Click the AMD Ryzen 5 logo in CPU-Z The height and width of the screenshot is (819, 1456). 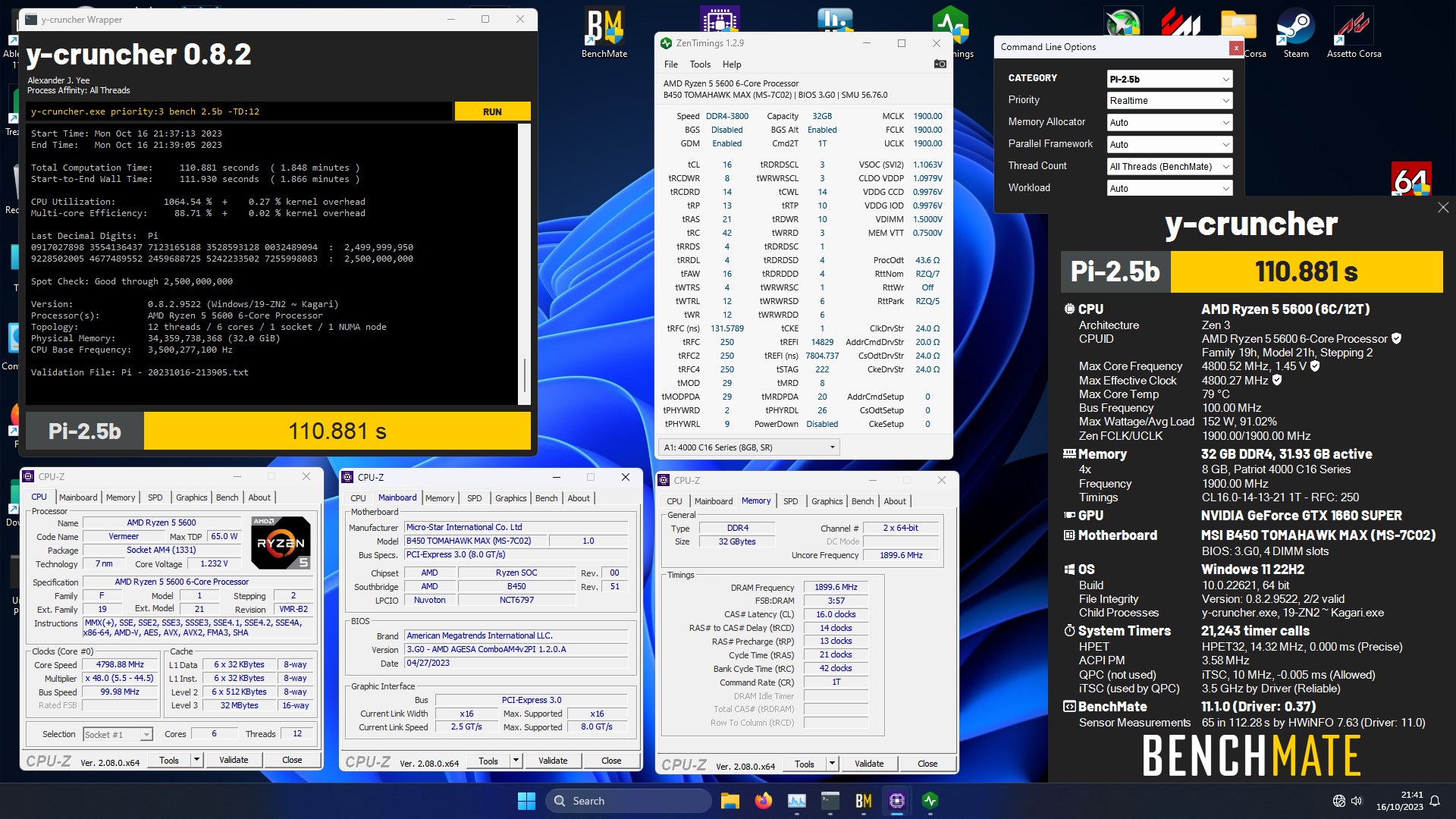pos(281,543)
